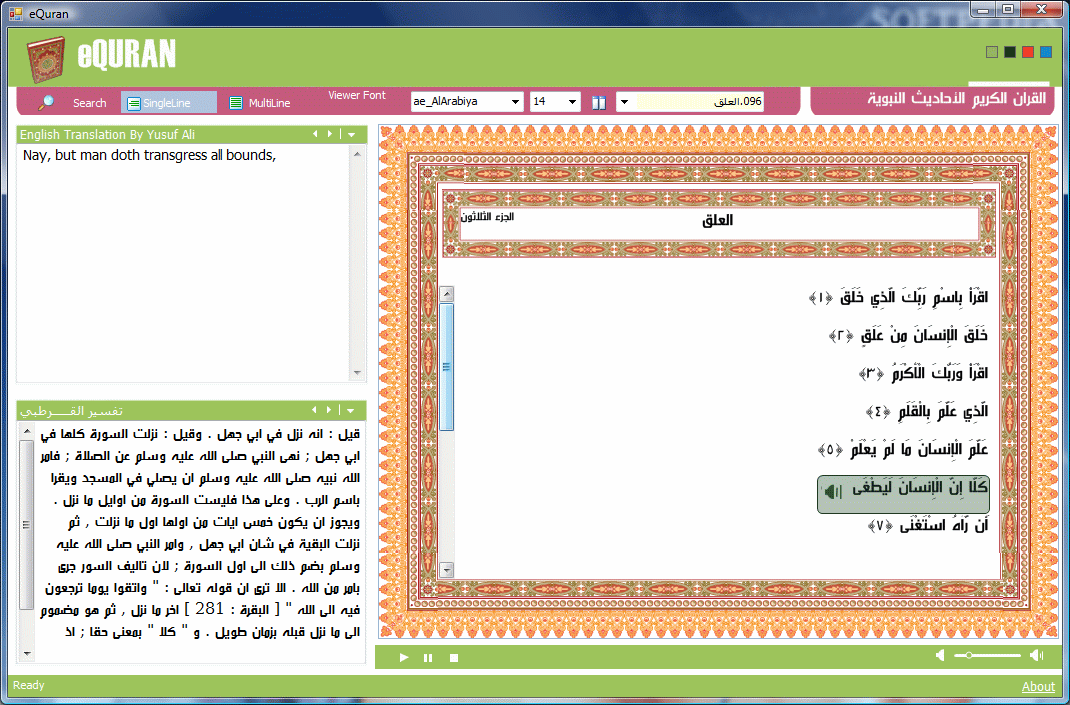Select verse 5 of the surah
The image size is (1070, 705).
903,450
